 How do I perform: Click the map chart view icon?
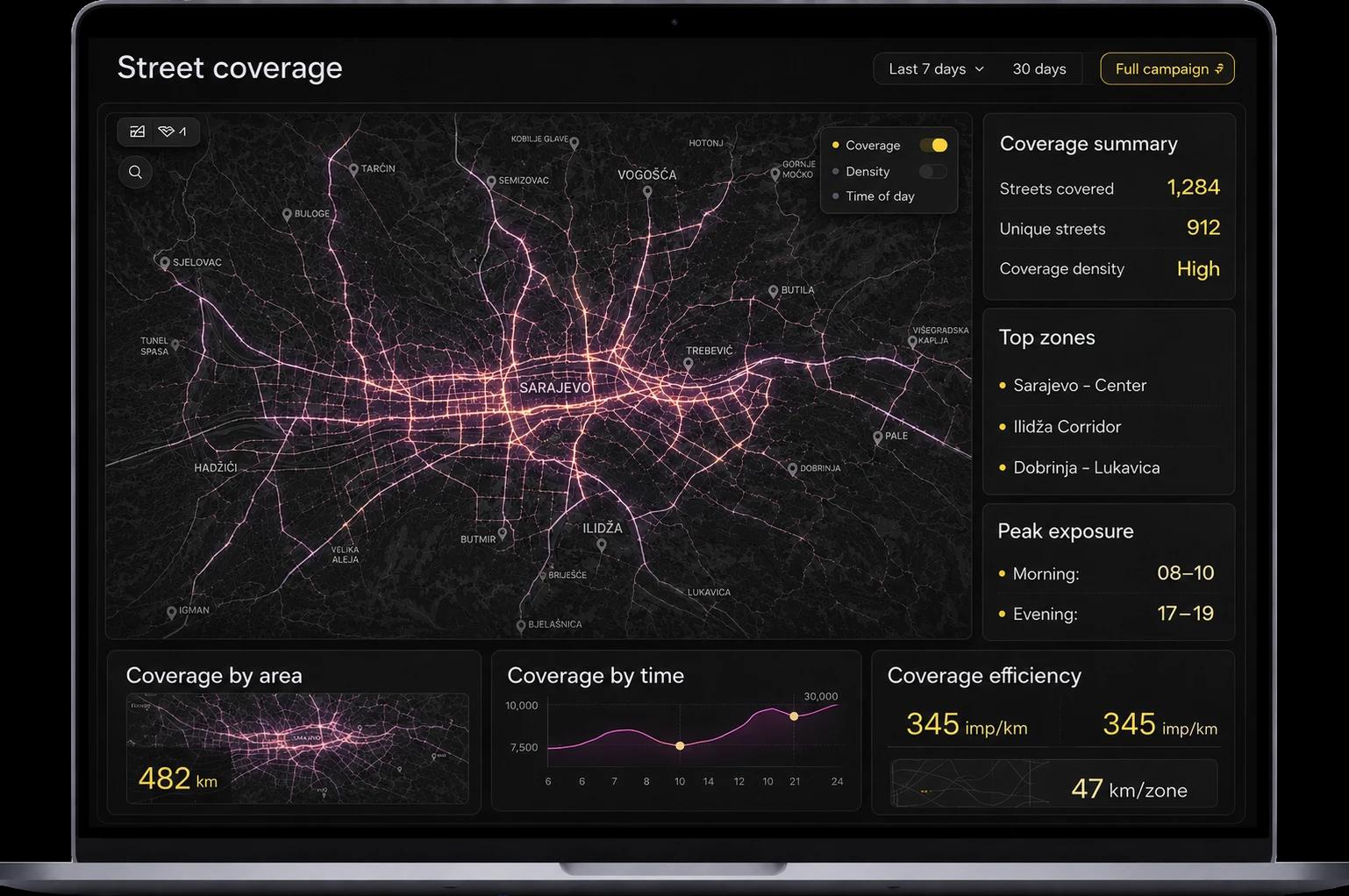(138, 132)
